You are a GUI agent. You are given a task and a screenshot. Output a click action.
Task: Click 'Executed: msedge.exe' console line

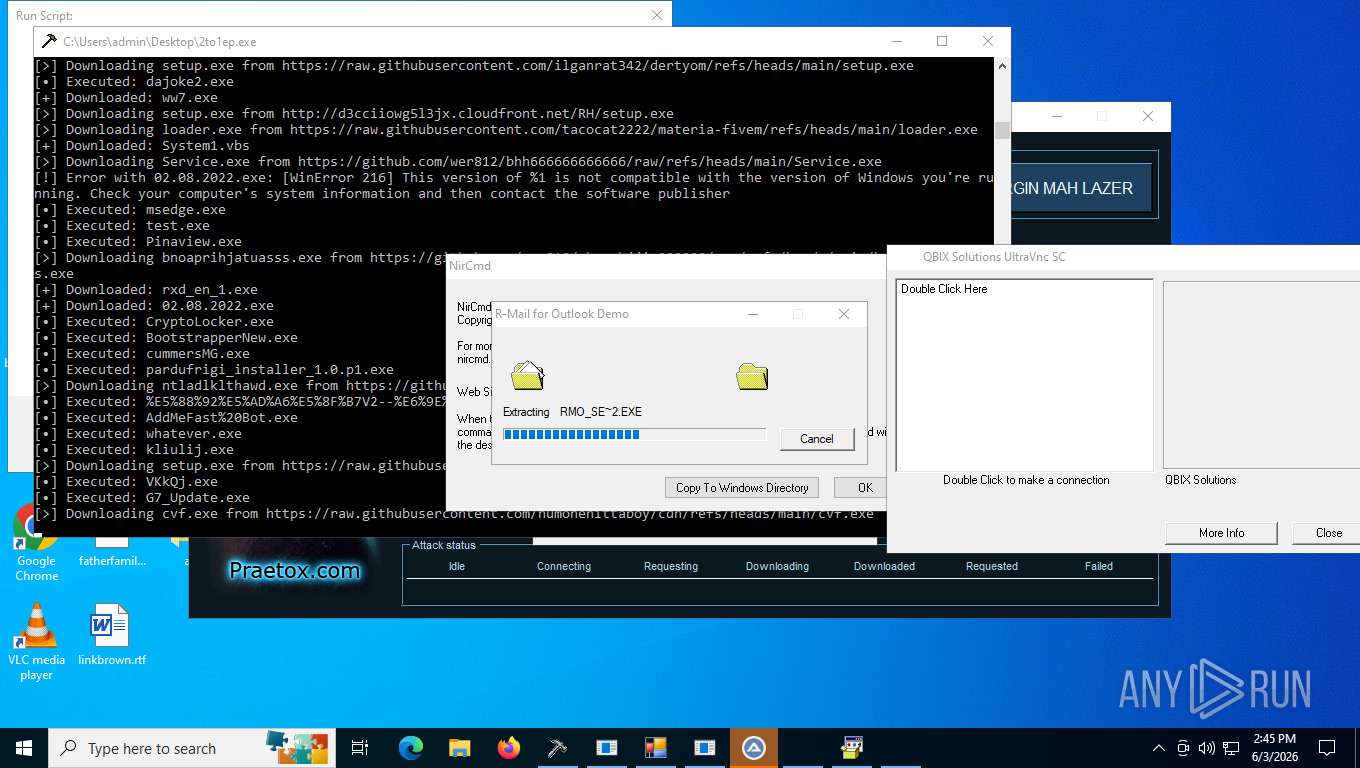click(x=130, y=210)
